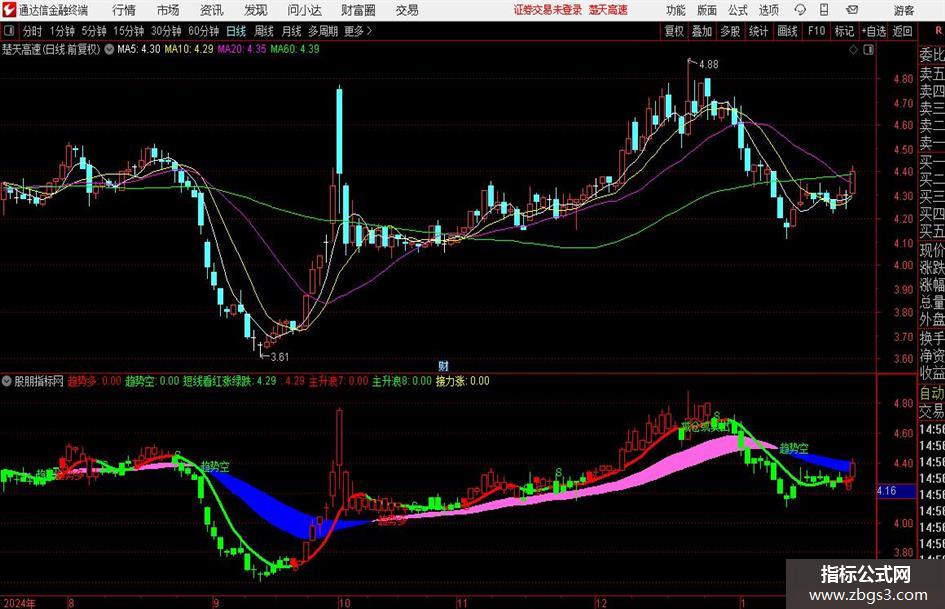Open the 画线 drawing tools
The height and width of the screenshot is (609, 945).
pyautogui.click(x=787, y=31)
